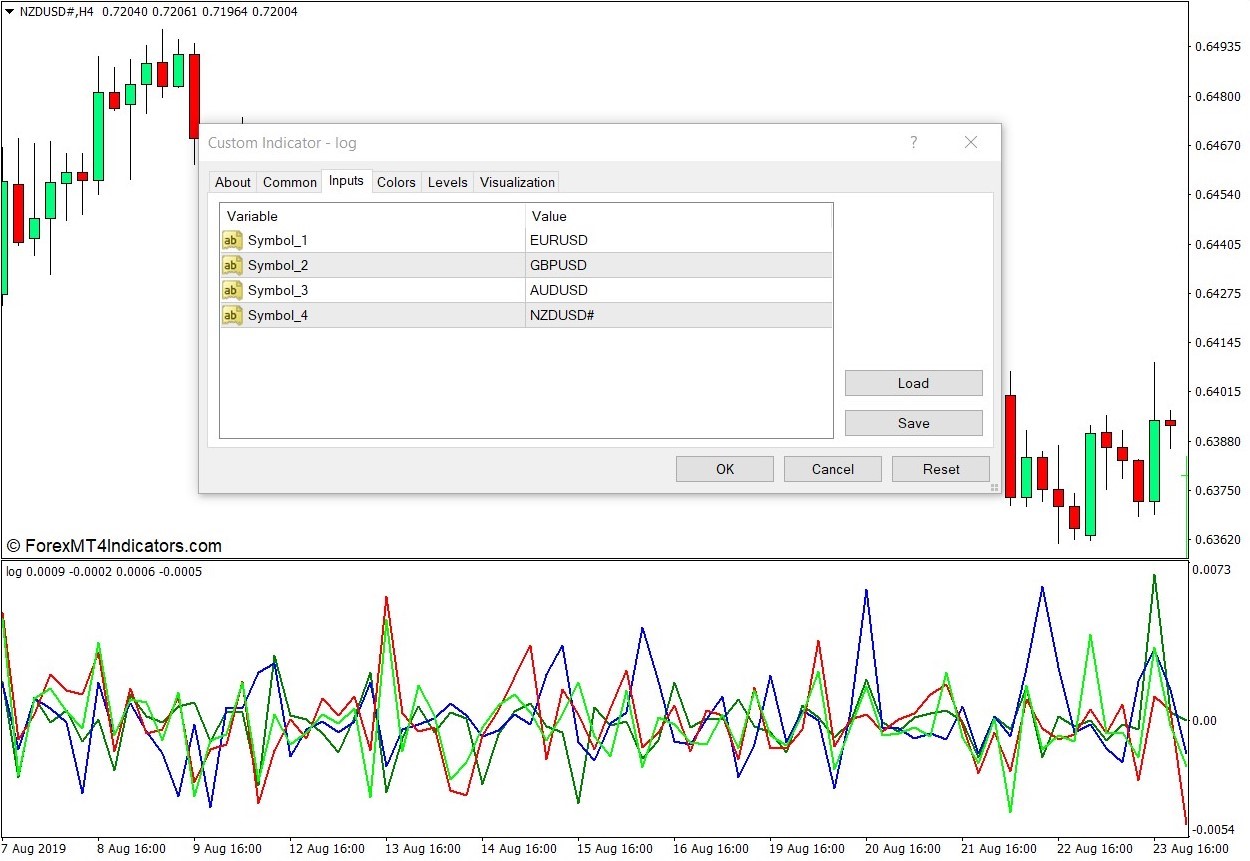This screenshot has height=861, width=1250.
Task: Click the chart menu triangle beside NZDUSD#,H4
Action: 9,12
